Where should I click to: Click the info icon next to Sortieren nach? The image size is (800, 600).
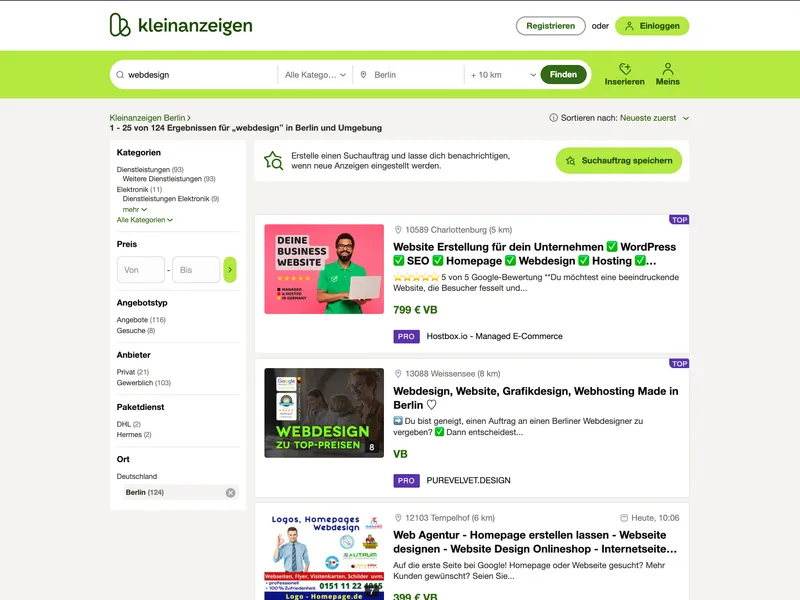point(553,118)
